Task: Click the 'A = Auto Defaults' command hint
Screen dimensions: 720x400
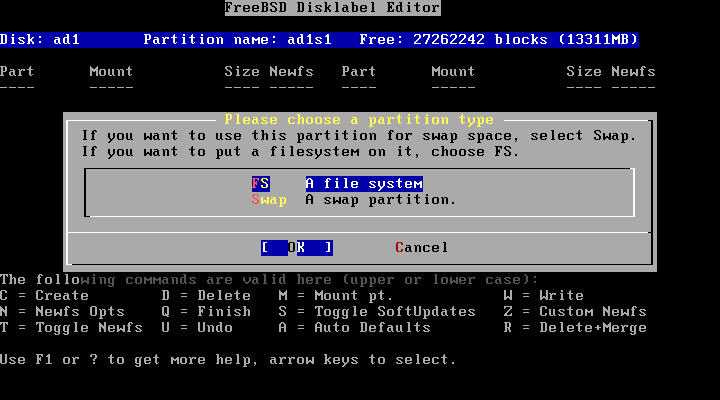Action: coord(354,327)
